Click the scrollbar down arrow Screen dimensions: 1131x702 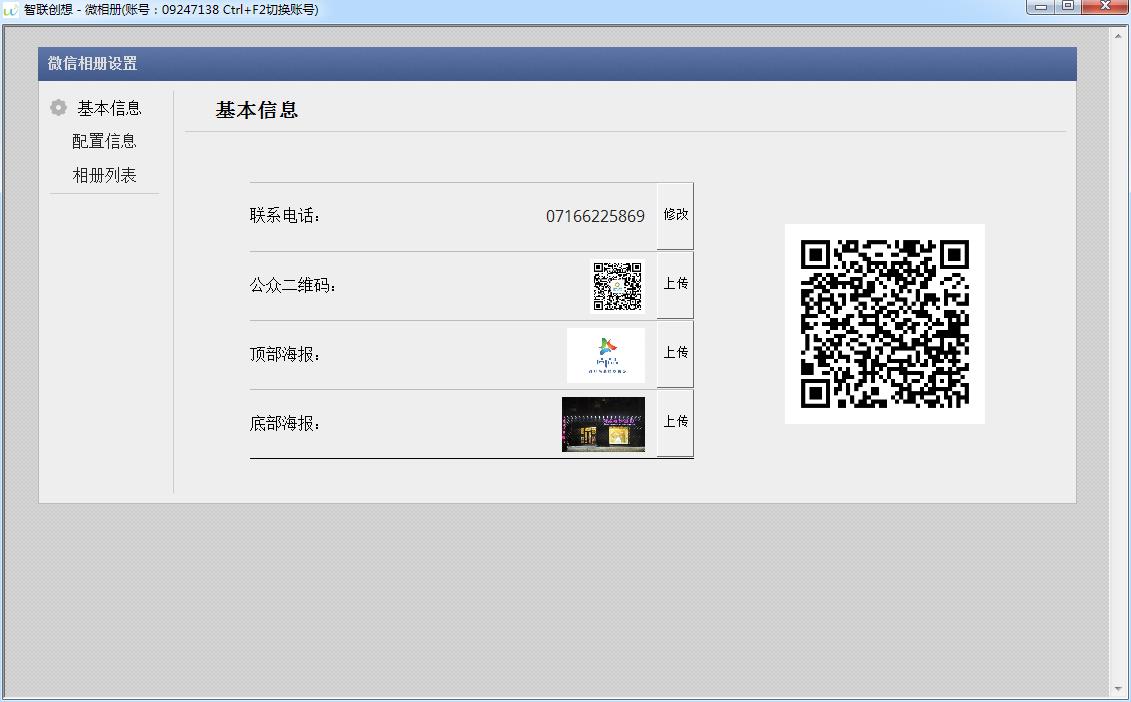point(1119,690)
